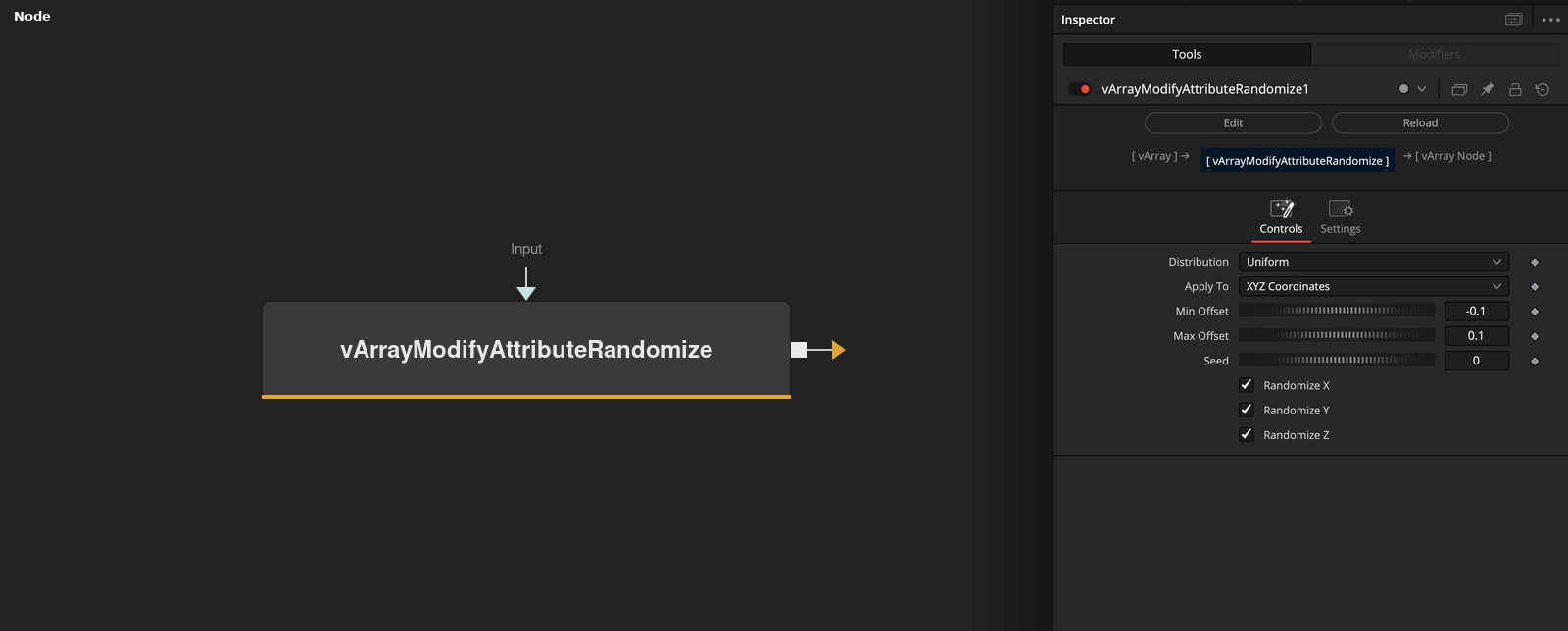Screen dimensions: 1568x631
Task: Select the vArrayModifyAttributeRandomize node box
Action: tap(526, 350)
